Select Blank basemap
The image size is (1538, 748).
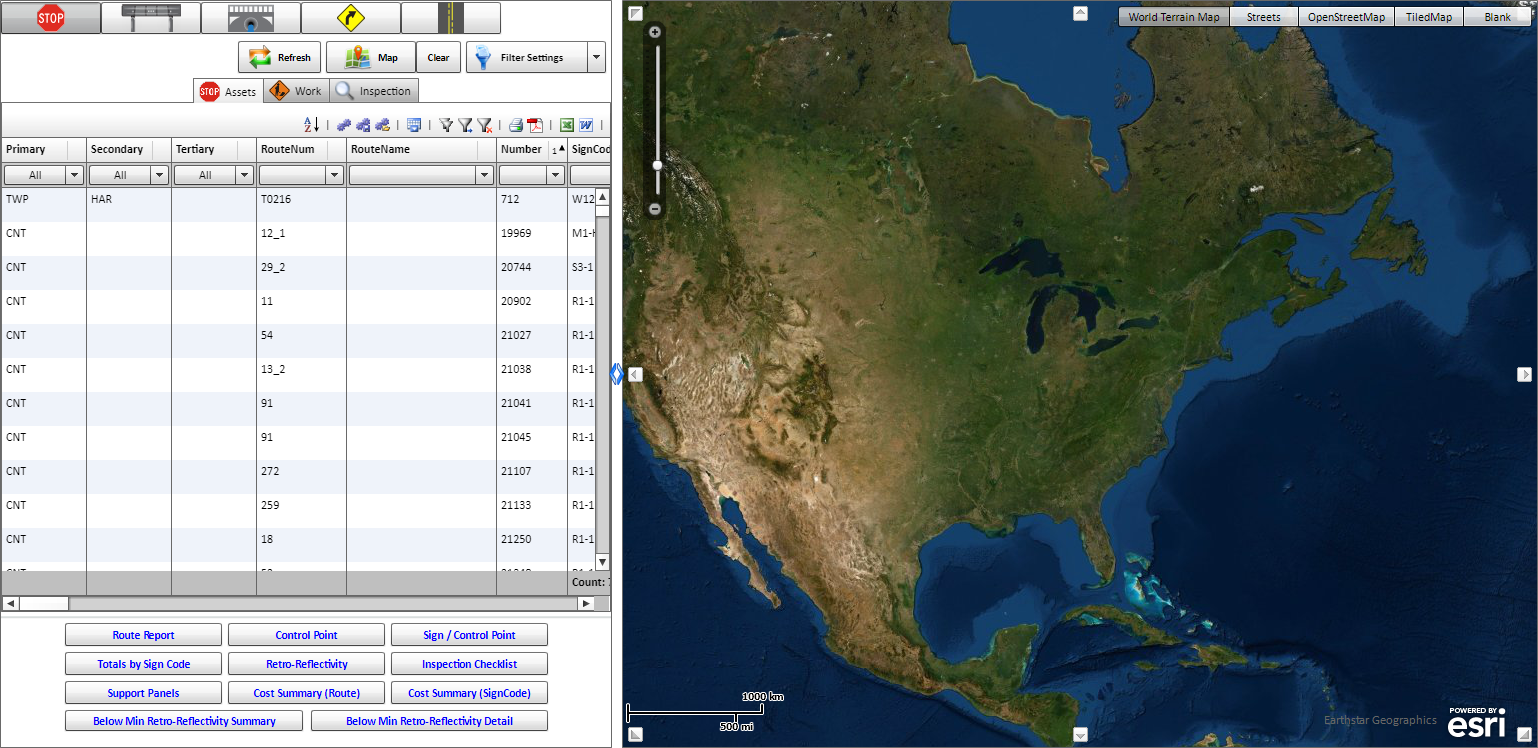[x=1497, y=17]
